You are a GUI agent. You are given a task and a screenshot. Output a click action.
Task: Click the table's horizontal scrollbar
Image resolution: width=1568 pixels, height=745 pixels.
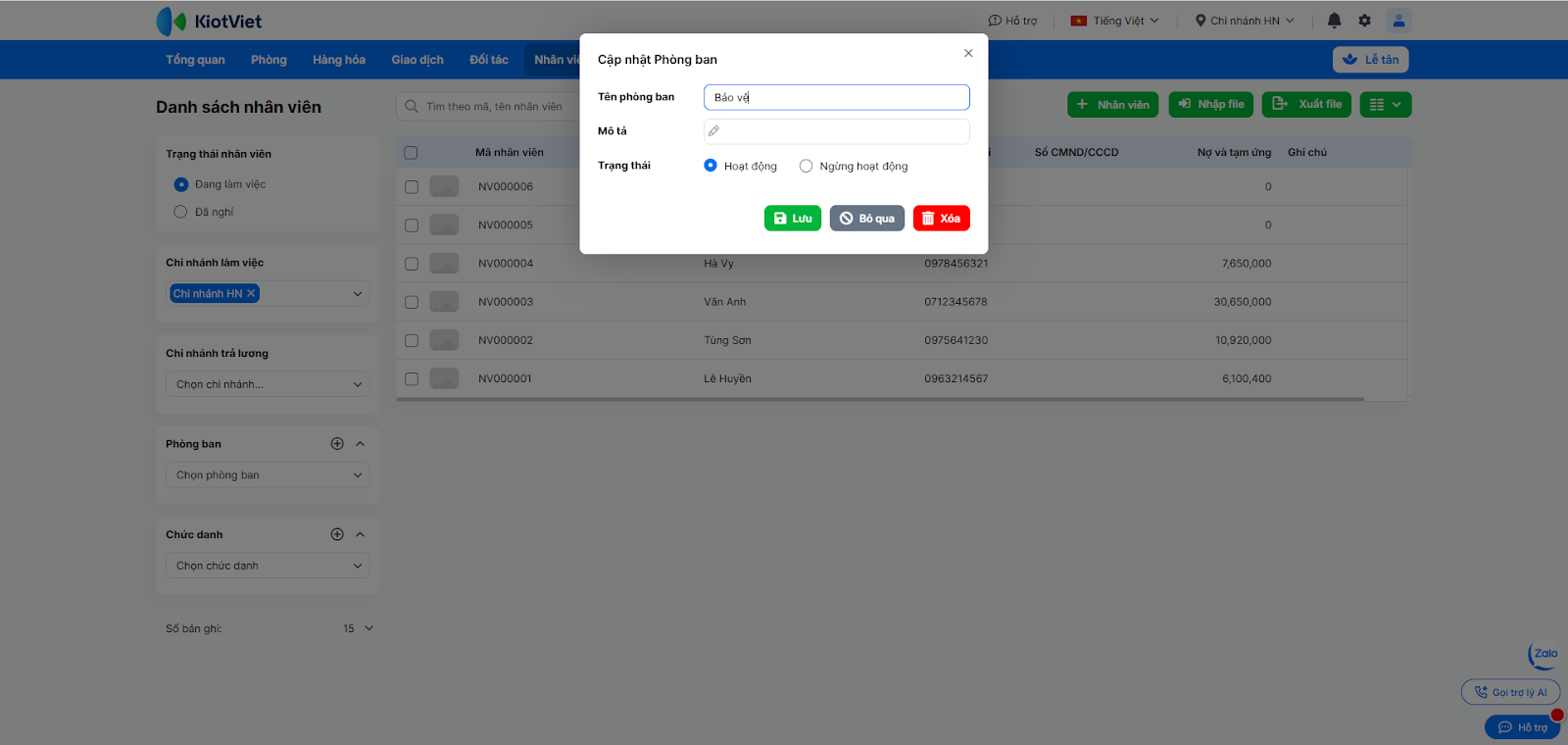(x=880, y=399)
